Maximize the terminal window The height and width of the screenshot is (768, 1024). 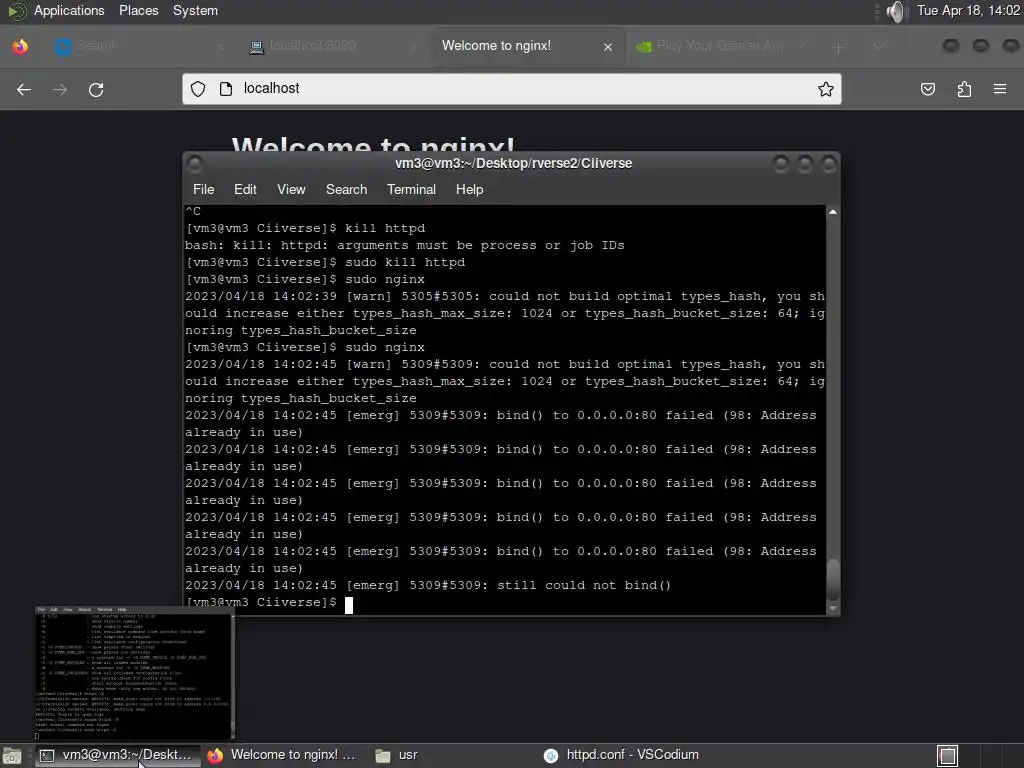[x=805, y=163]
